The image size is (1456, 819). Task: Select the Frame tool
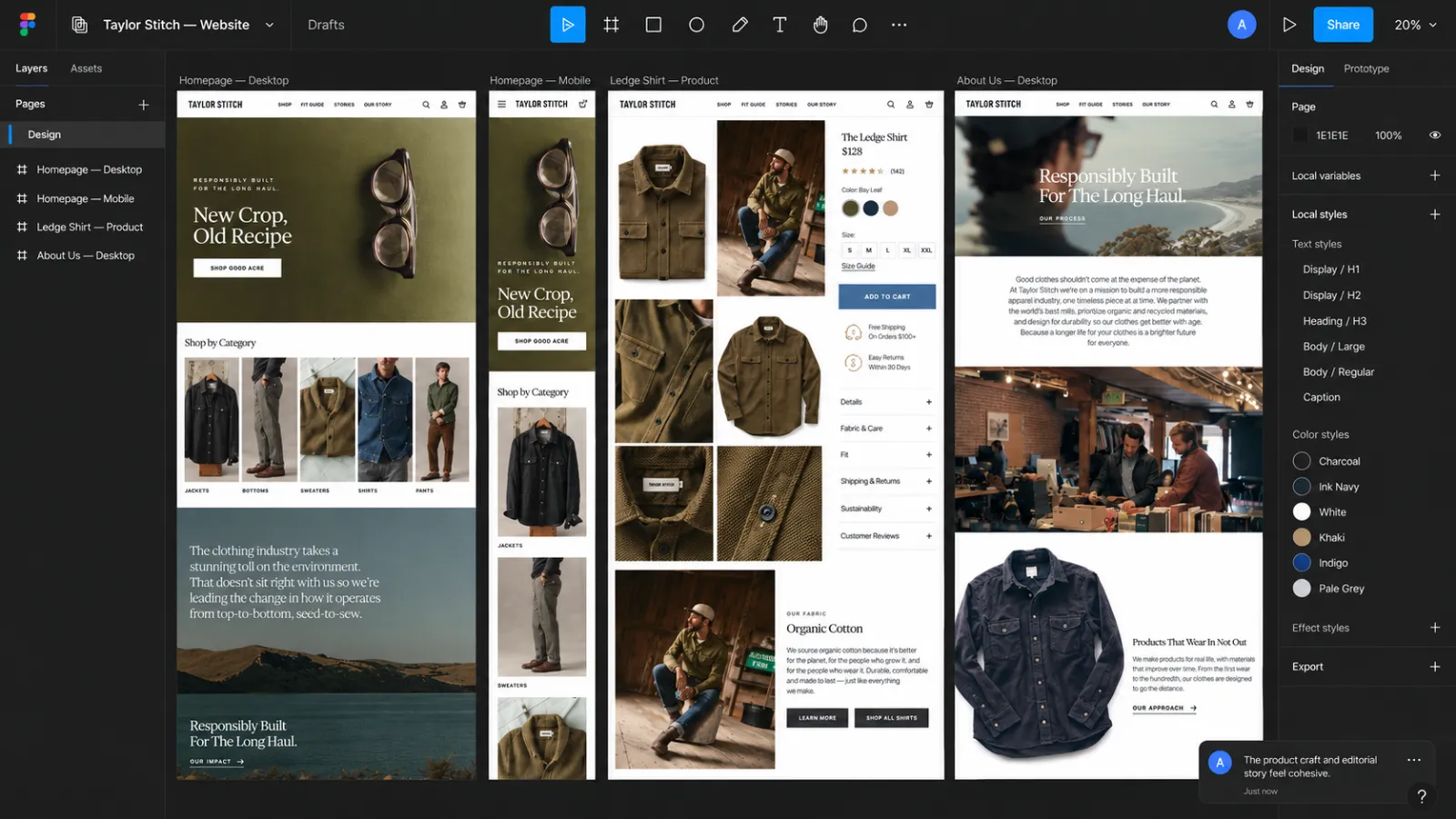[612, 25]
